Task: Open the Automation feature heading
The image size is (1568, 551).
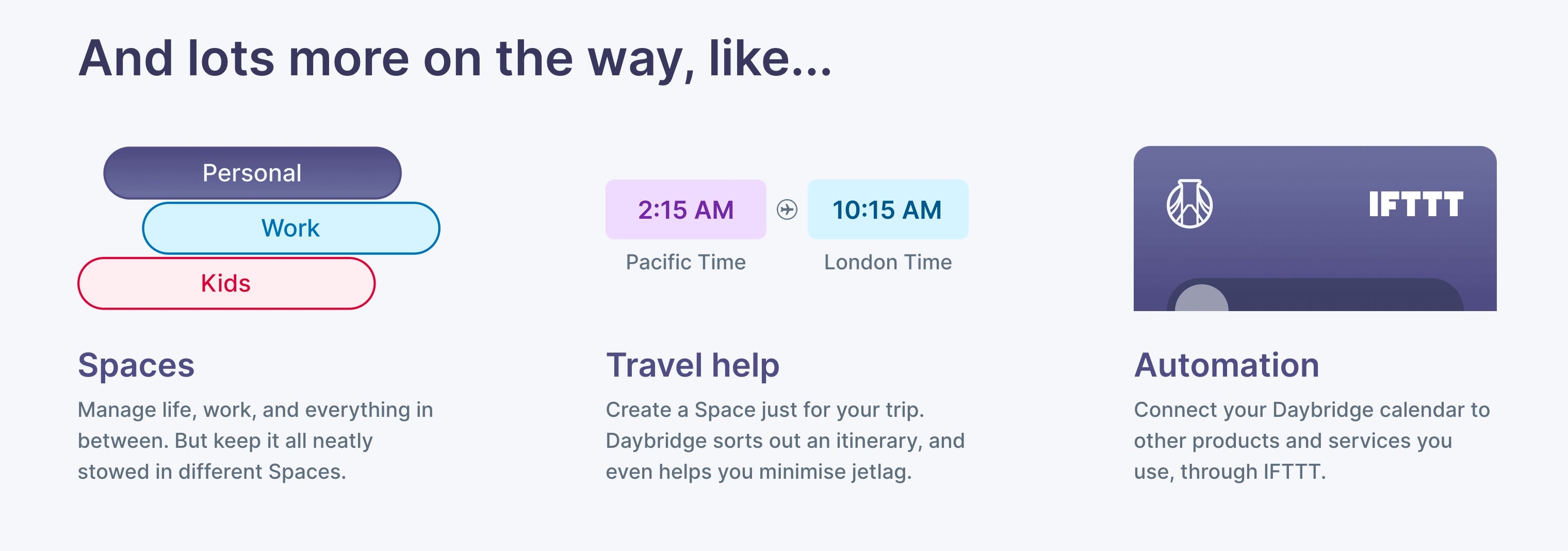Action: click(x=1227, y=365)
